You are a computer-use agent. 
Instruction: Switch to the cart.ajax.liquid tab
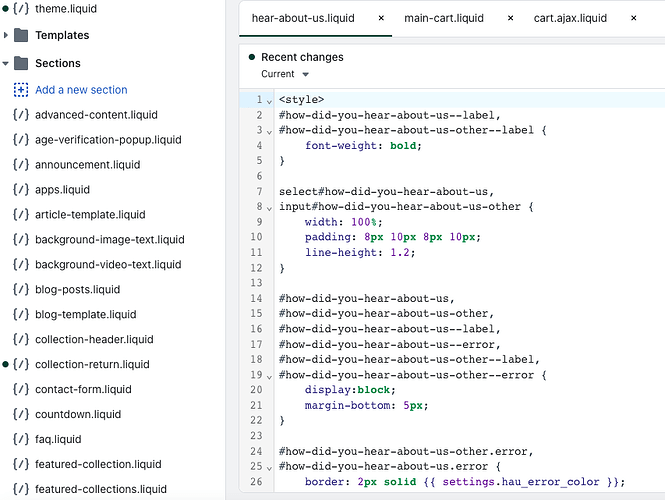pyautogui.click(x=570, y=18)
